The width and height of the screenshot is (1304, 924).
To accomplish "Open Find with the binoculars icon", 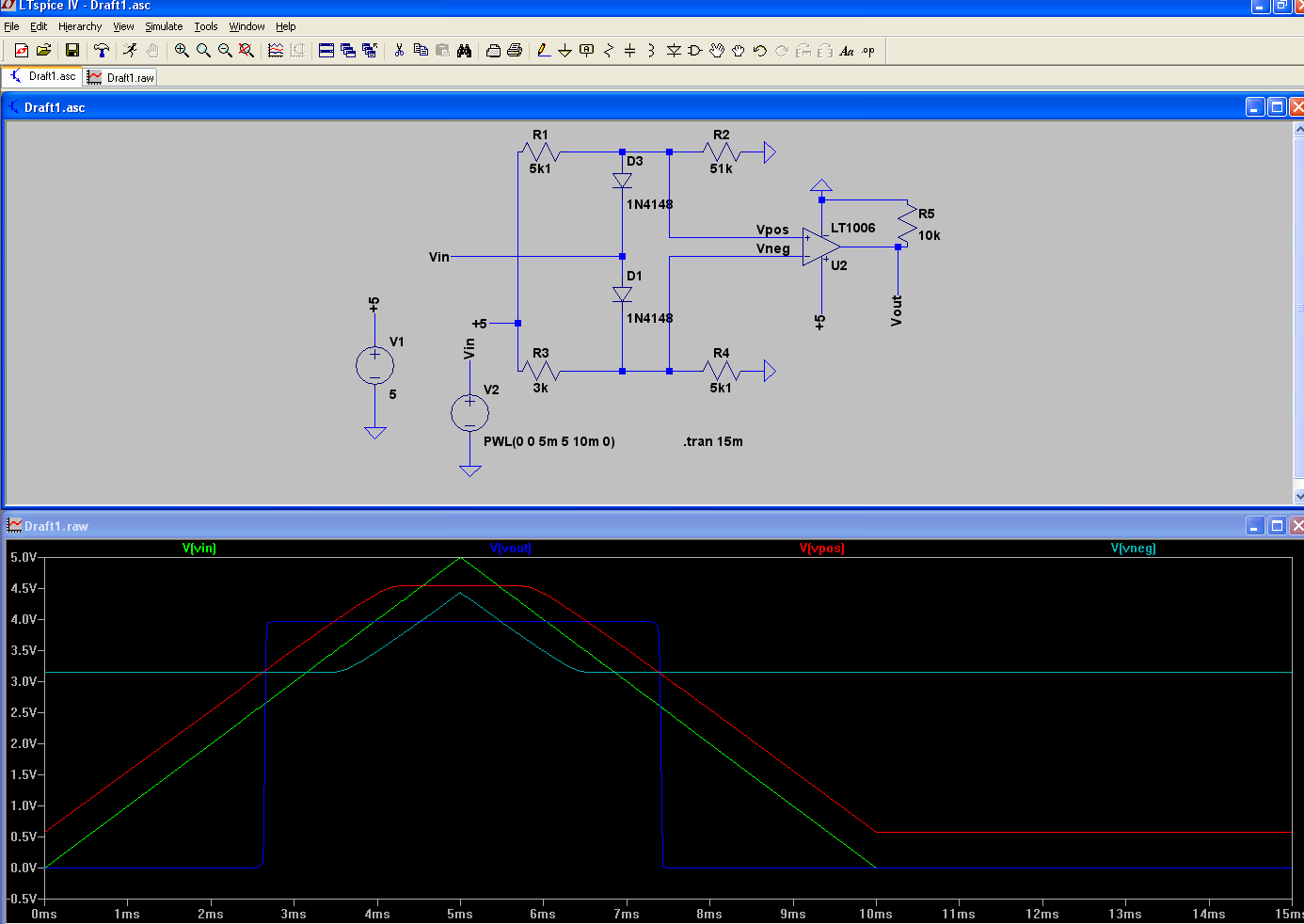I will pyautogui.click(x=464, y=51).
